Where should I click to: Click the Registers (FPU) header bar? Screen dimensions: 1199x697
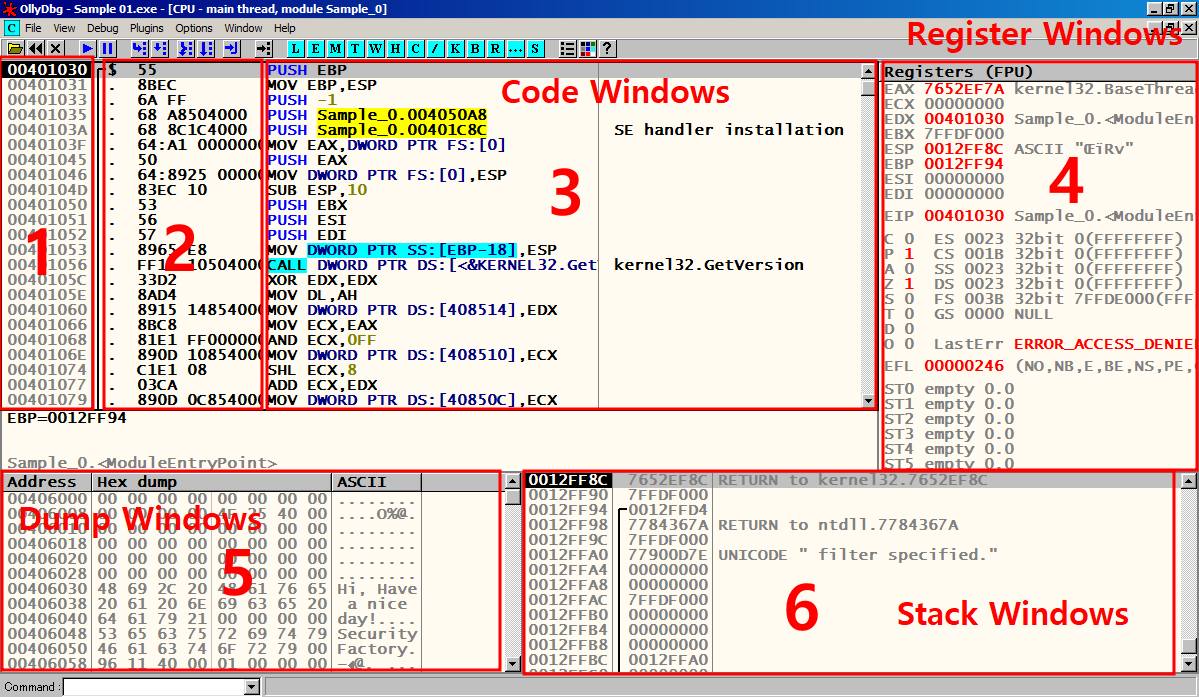pos(1038,71)
